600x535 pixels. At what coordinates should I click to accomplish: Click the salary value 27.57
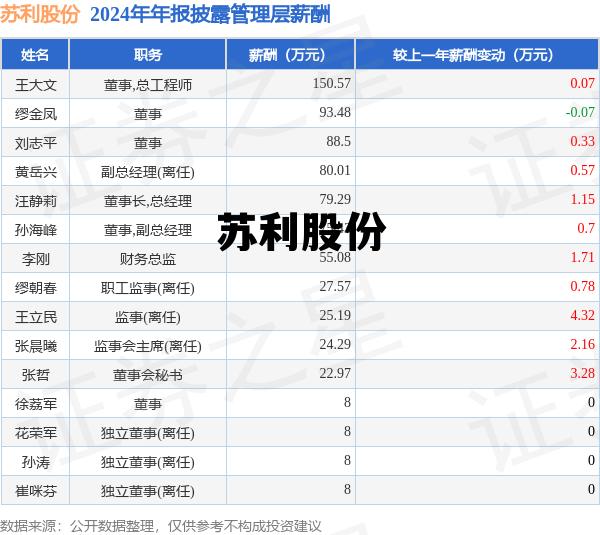click(335, 286)
